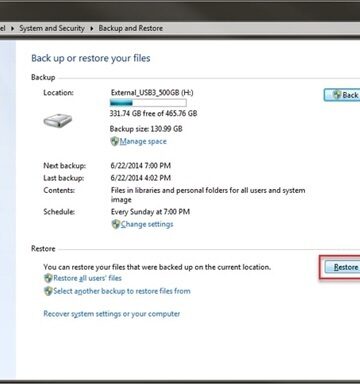Click the External_USB3_500GB (H:) location text
The image size is (360, 384).
(152, 92)
